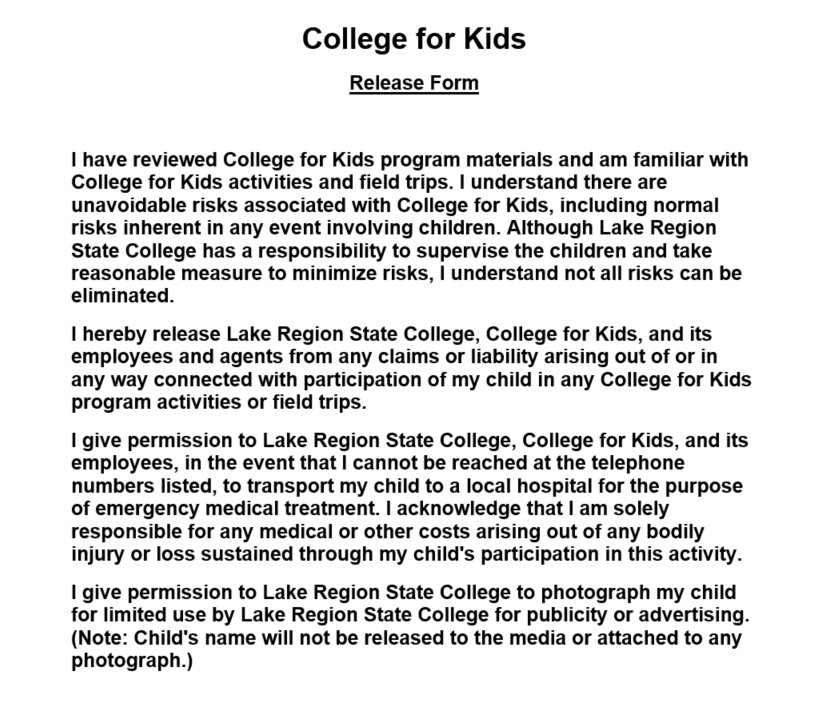Click the word "reviewed" in first paragraph
833x702 pixels.
point(174,159)
